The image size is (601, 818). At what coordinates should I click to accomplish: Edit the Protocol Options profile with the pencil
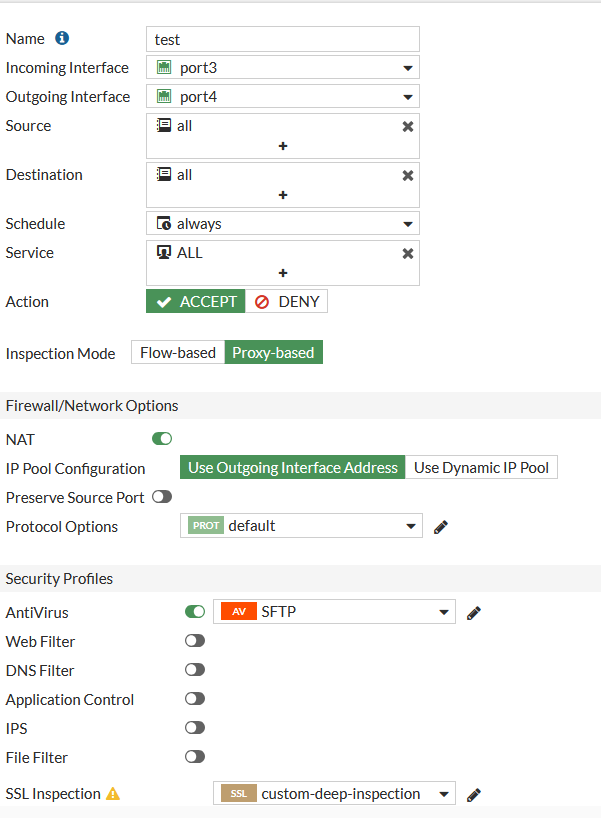coord(440,527)
